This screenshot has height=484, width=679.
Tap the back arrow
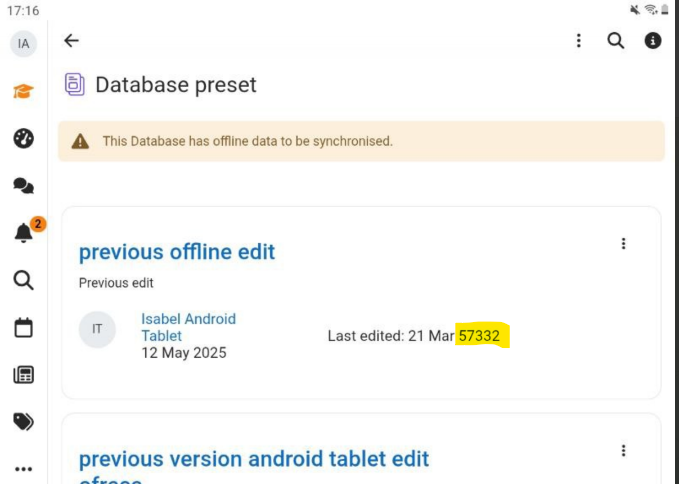coord(71,41)
